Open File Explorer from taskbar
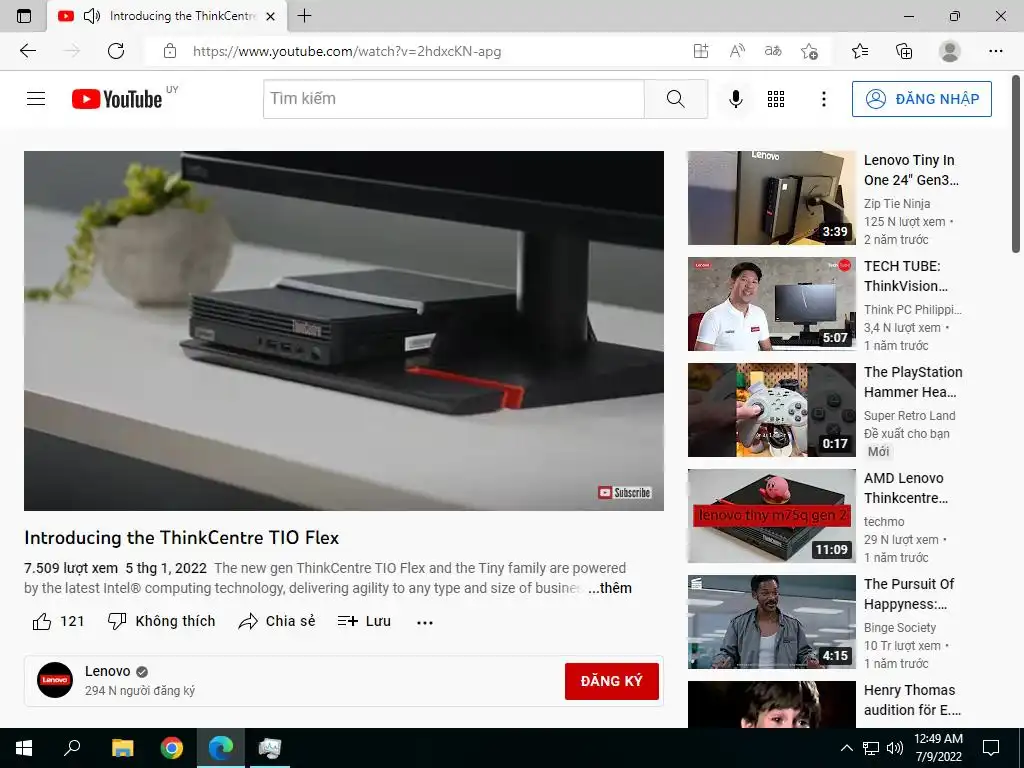Viewport: 1024px width, 768px height. (x=122, y=748)
